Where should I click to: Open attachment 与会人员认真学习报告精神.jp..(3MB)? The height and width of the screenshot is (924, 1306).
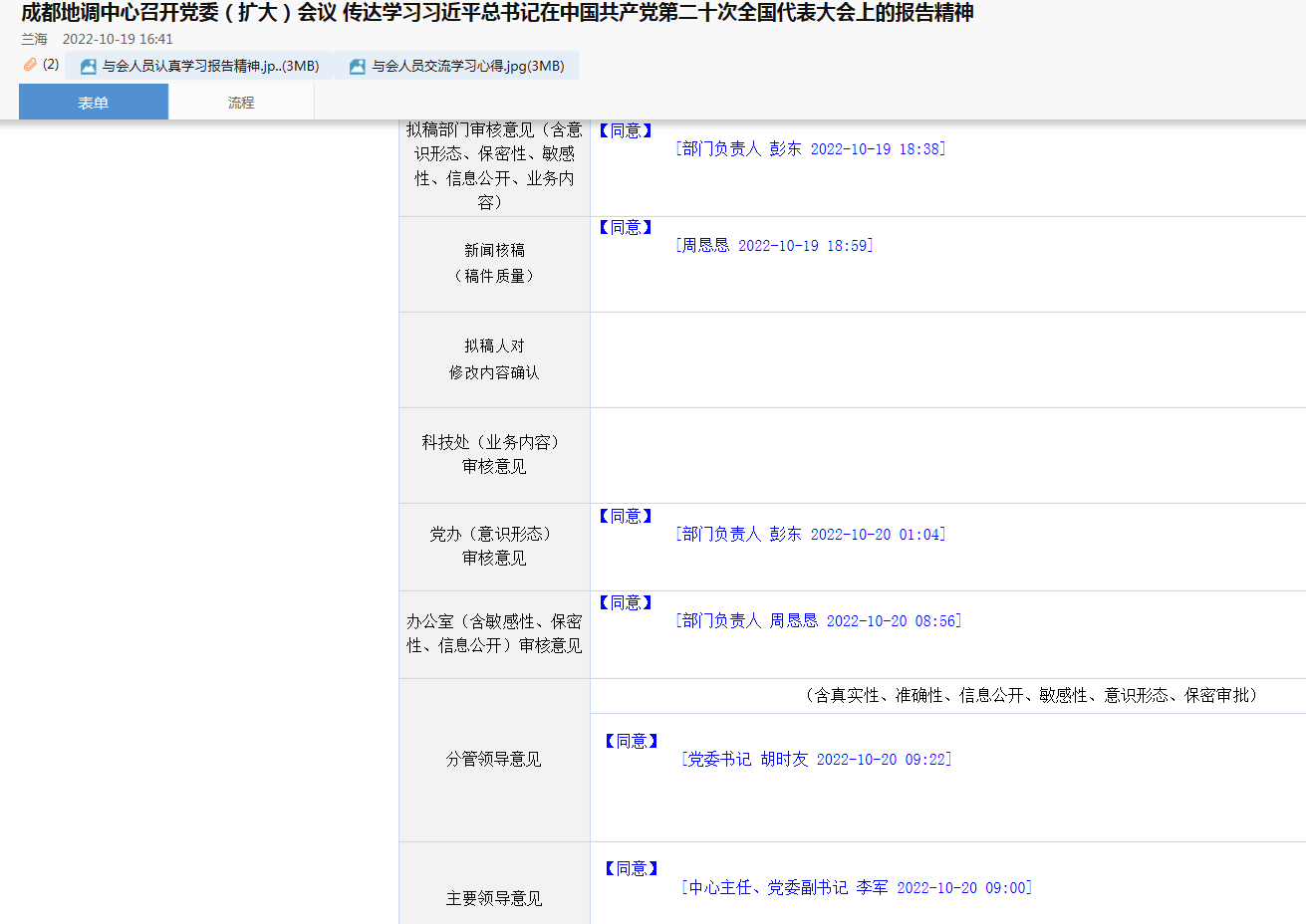tap(210, 67)
